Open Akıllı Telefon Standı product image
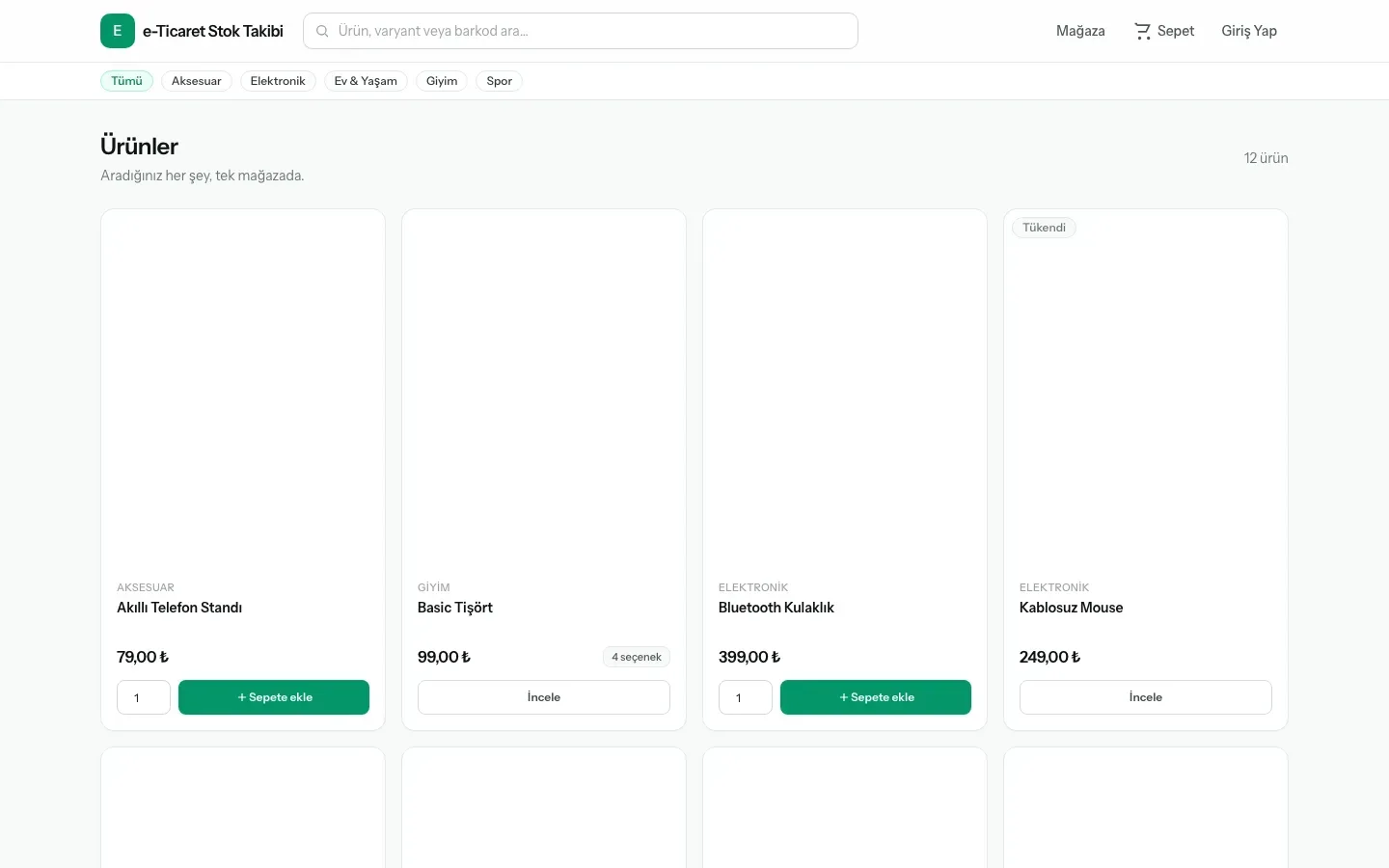 click(x=243, y=388)
